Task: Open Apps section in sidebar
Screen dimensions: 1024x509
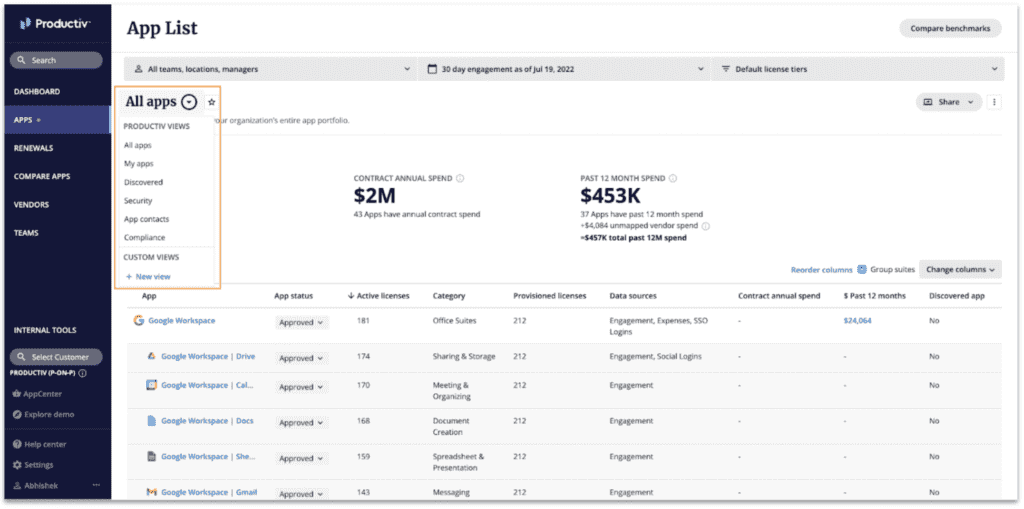Action: pos(57,120)
